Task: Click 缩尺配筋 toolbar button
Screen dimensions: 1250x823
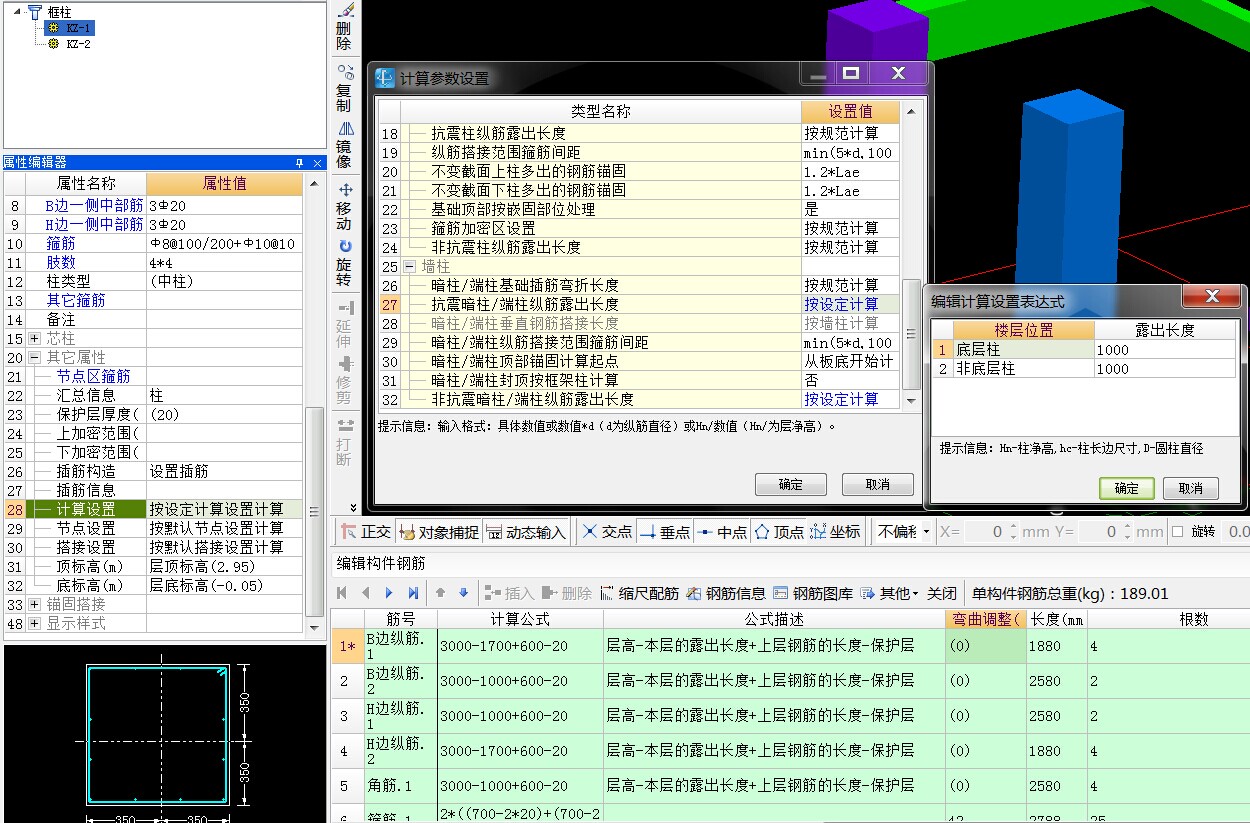Action: tap(640, 593)
